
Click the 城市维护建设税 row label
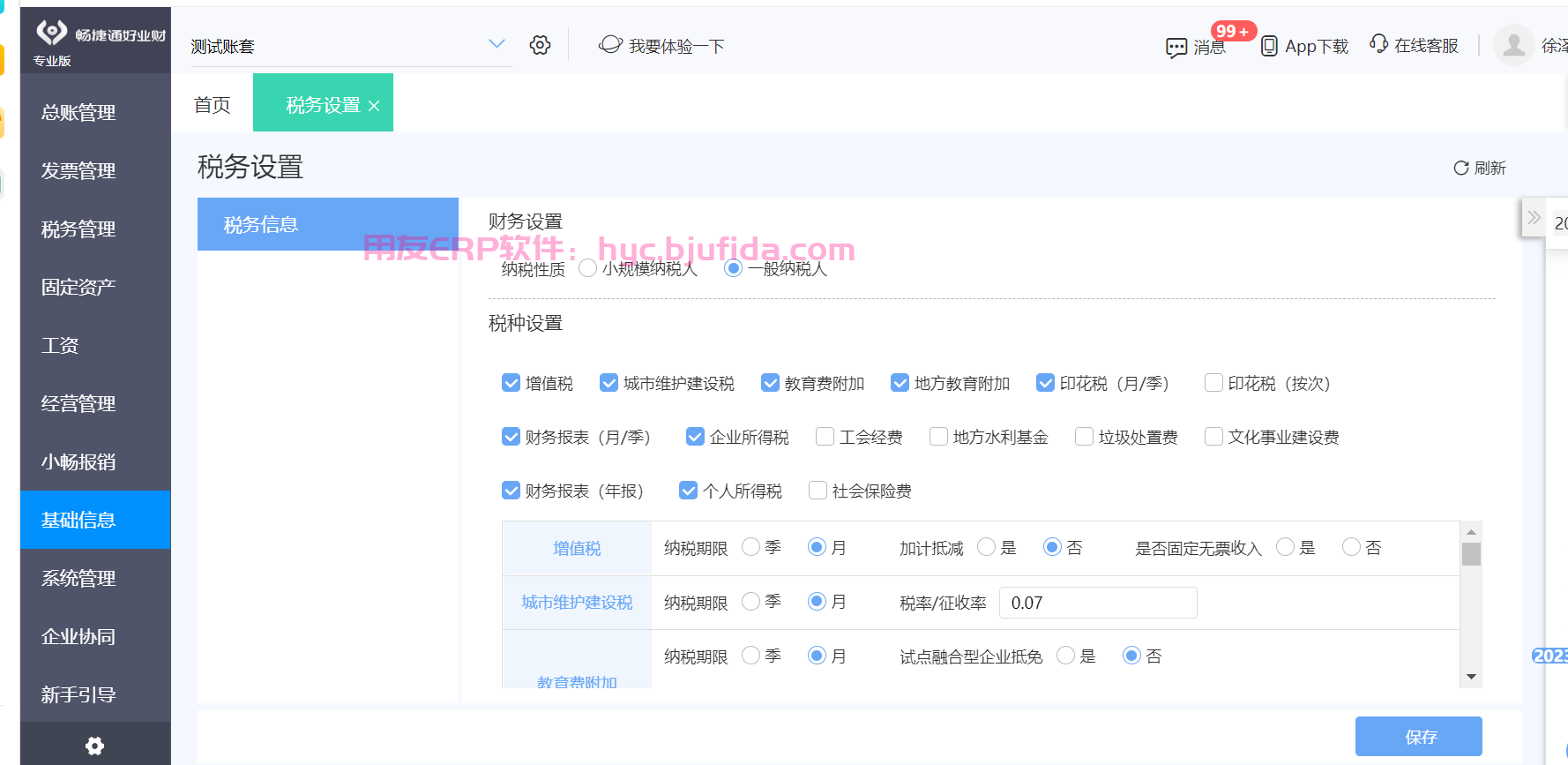click(x=577, y=602)
